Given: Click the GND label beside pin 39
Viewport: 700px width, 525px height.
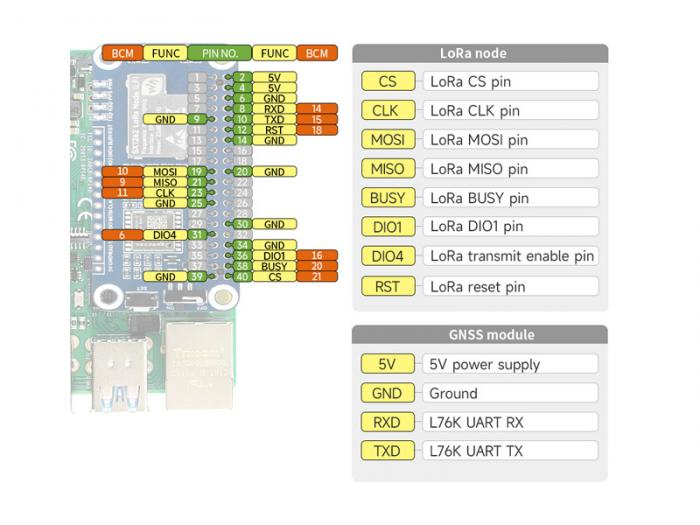Looking at the screenshot, I should pyautogui.click(x=165, y=277).
